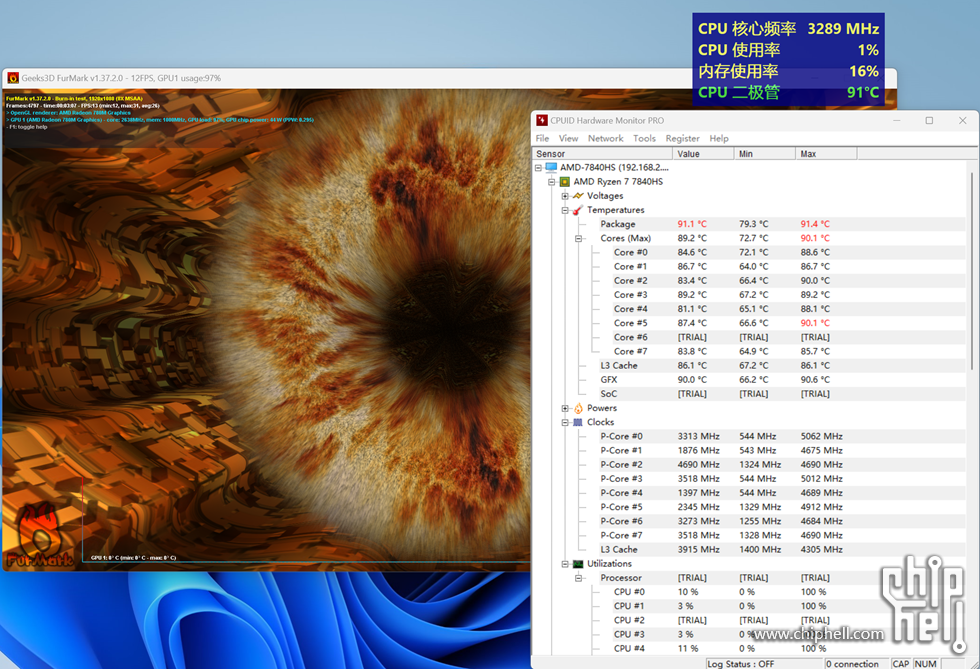Click the Voltages lightning icon
This screenshot has height=669, width=980.
pos(578,196)
